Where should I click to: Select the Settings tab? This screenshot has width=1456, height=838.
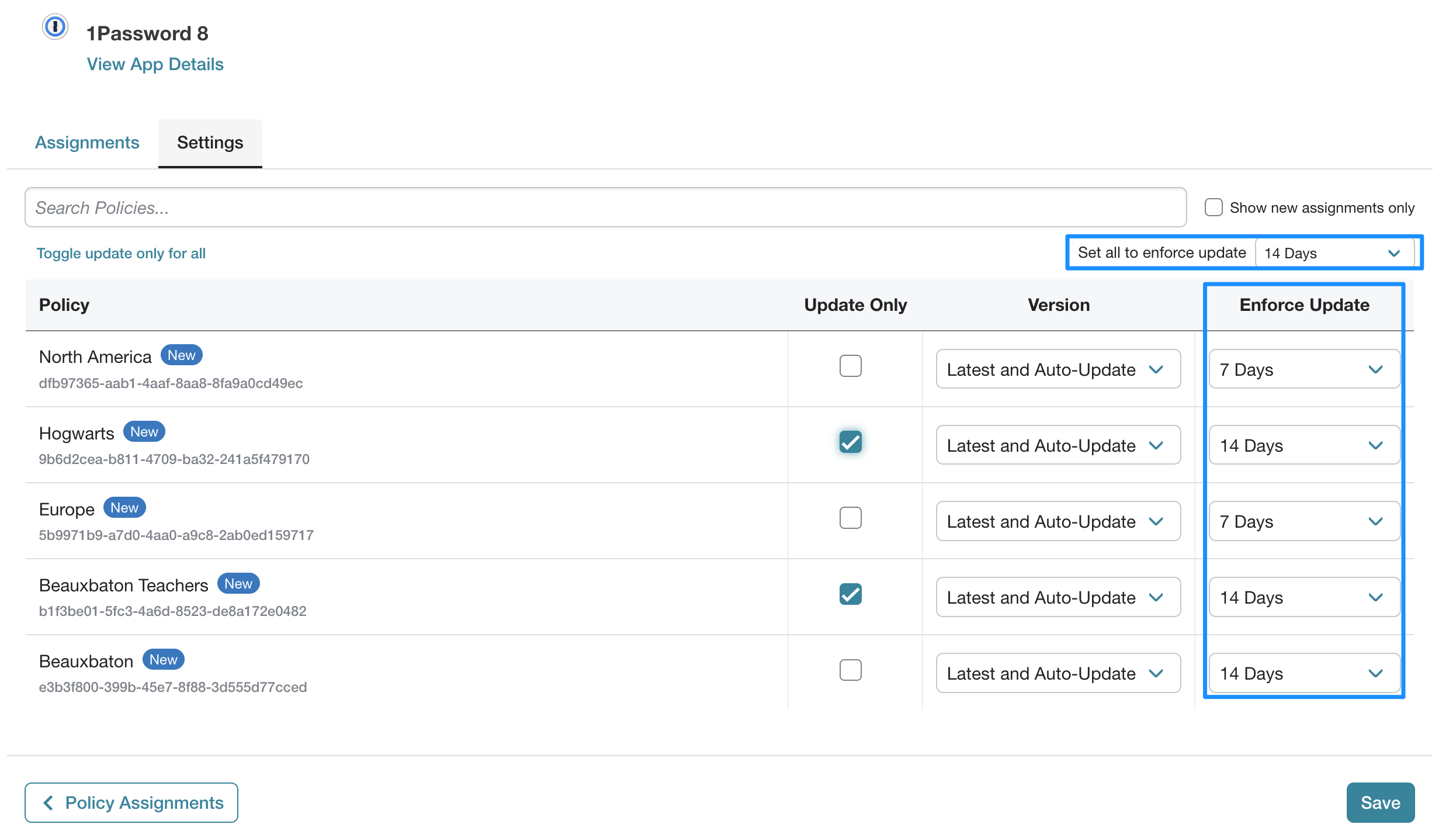[x=210, y=143]
